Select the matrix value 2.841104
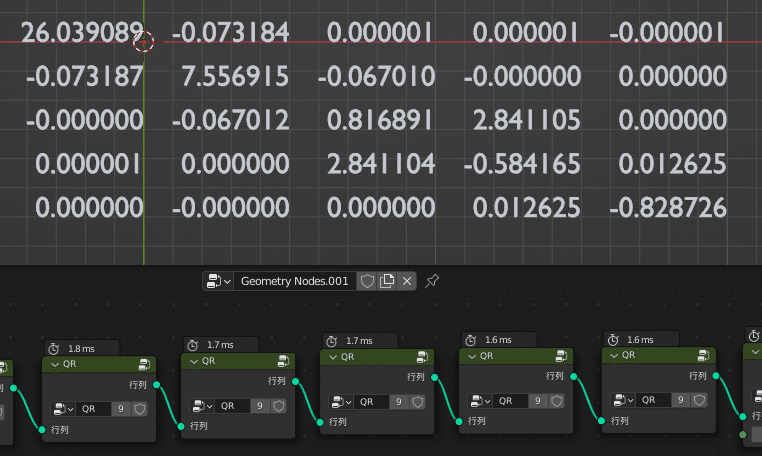762x456 pixels. (381, 164)
